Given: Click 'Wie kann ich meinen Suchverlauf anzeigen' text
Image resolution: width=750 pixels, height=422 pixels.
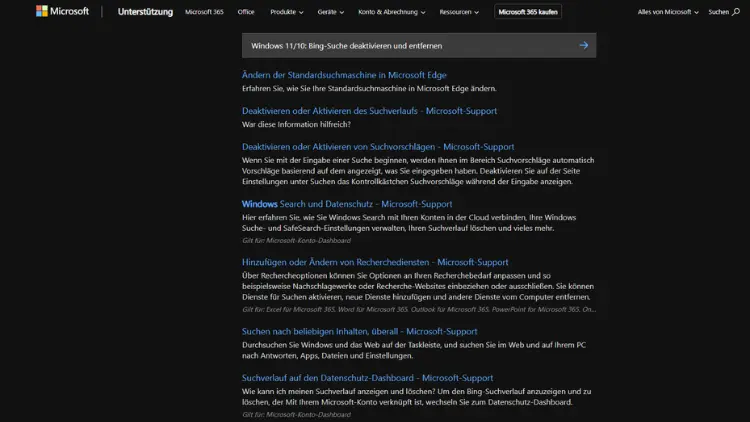Looking at the screenshot, I should [416, 397].
